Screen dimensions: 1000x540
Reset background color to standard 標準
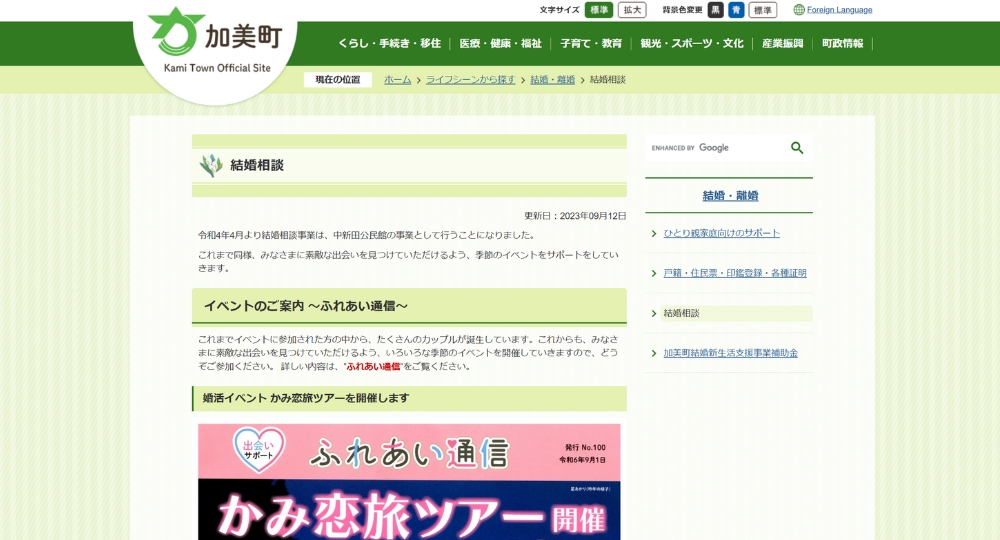click(x=763, y=10)
